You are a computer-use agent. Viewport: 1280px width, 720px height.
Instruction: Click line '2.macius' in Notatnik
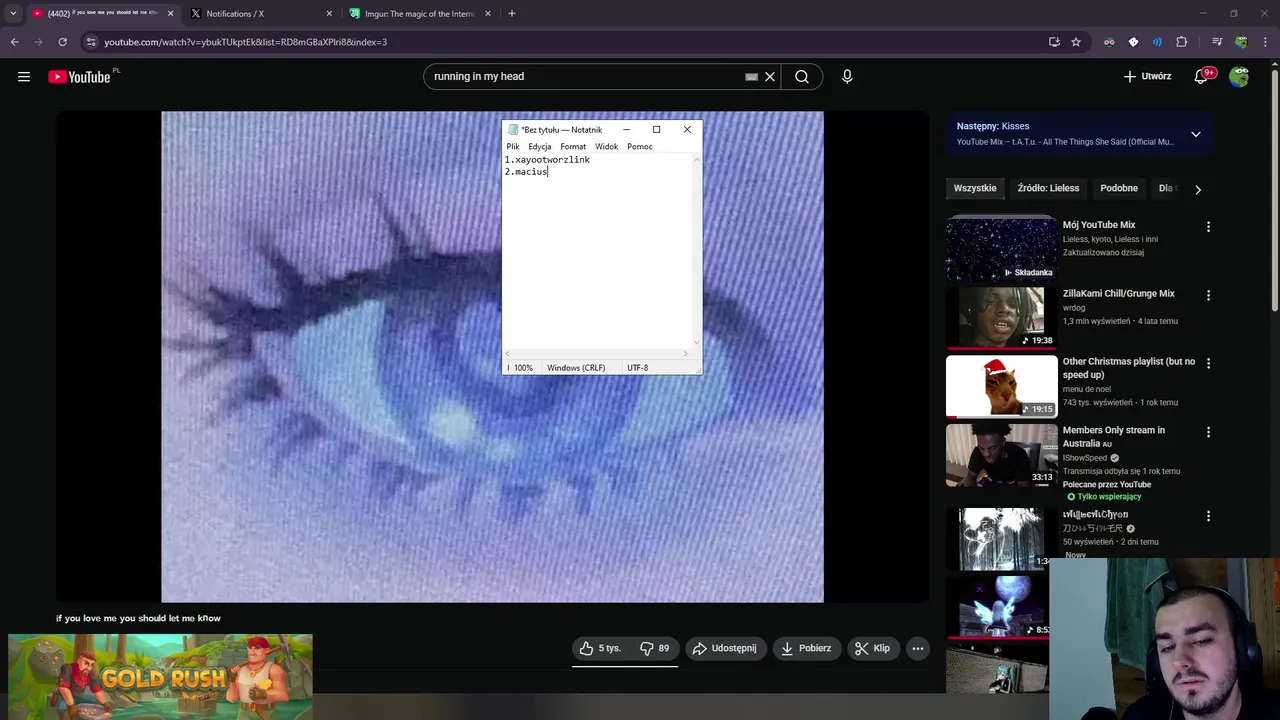coord(526,172)
